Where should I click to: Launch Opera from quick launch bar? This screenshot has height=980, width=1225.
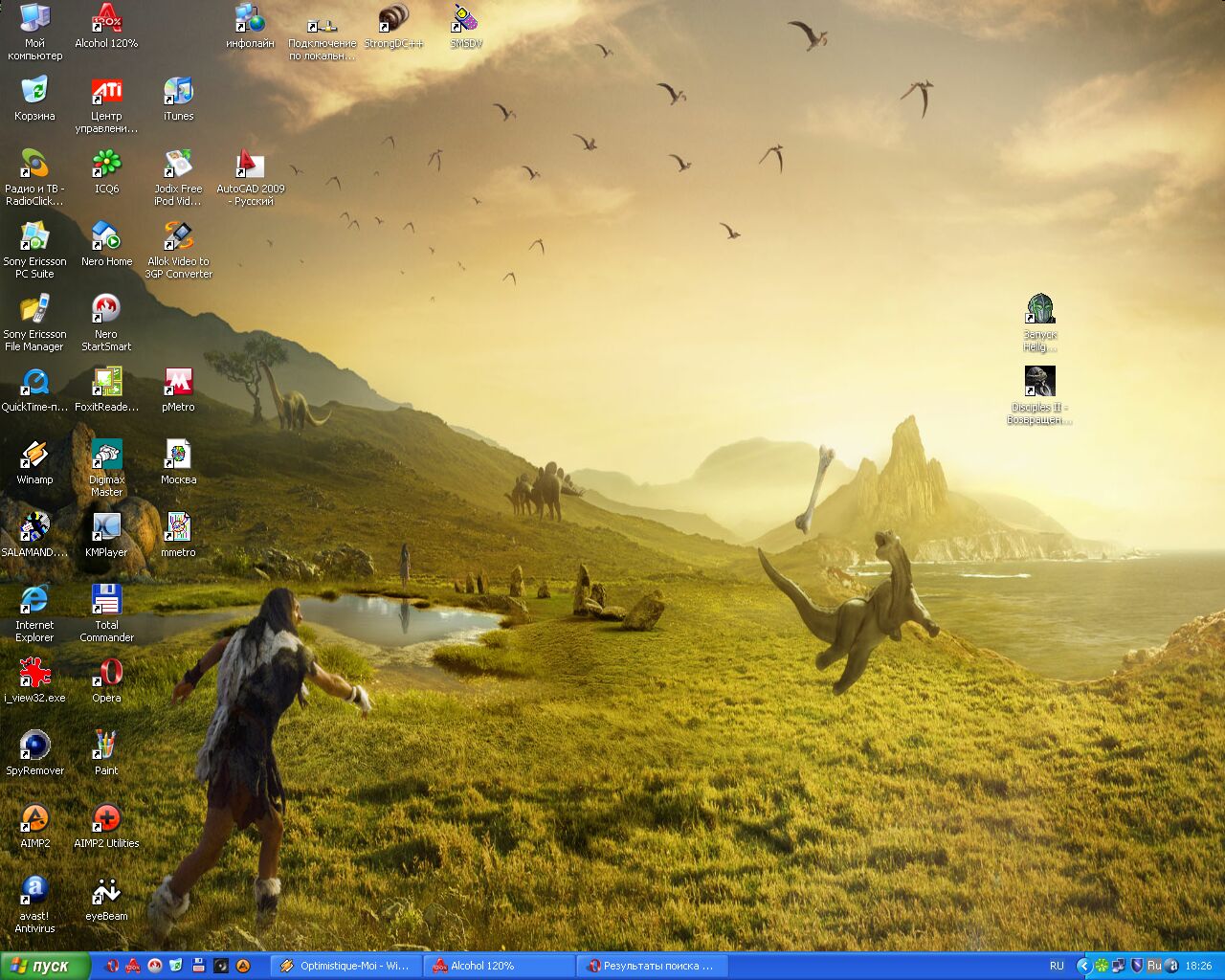112,966
